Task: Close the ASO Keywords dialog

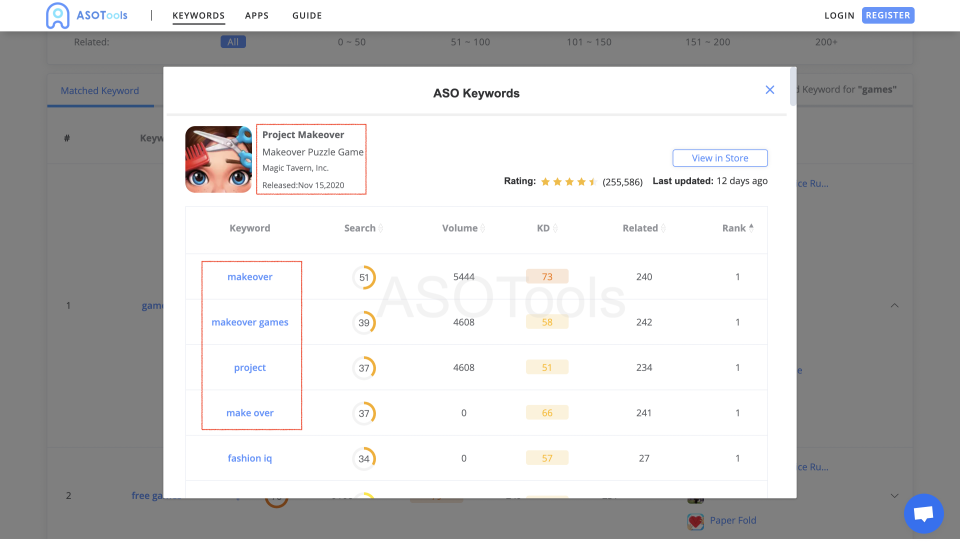Action: 770,90
